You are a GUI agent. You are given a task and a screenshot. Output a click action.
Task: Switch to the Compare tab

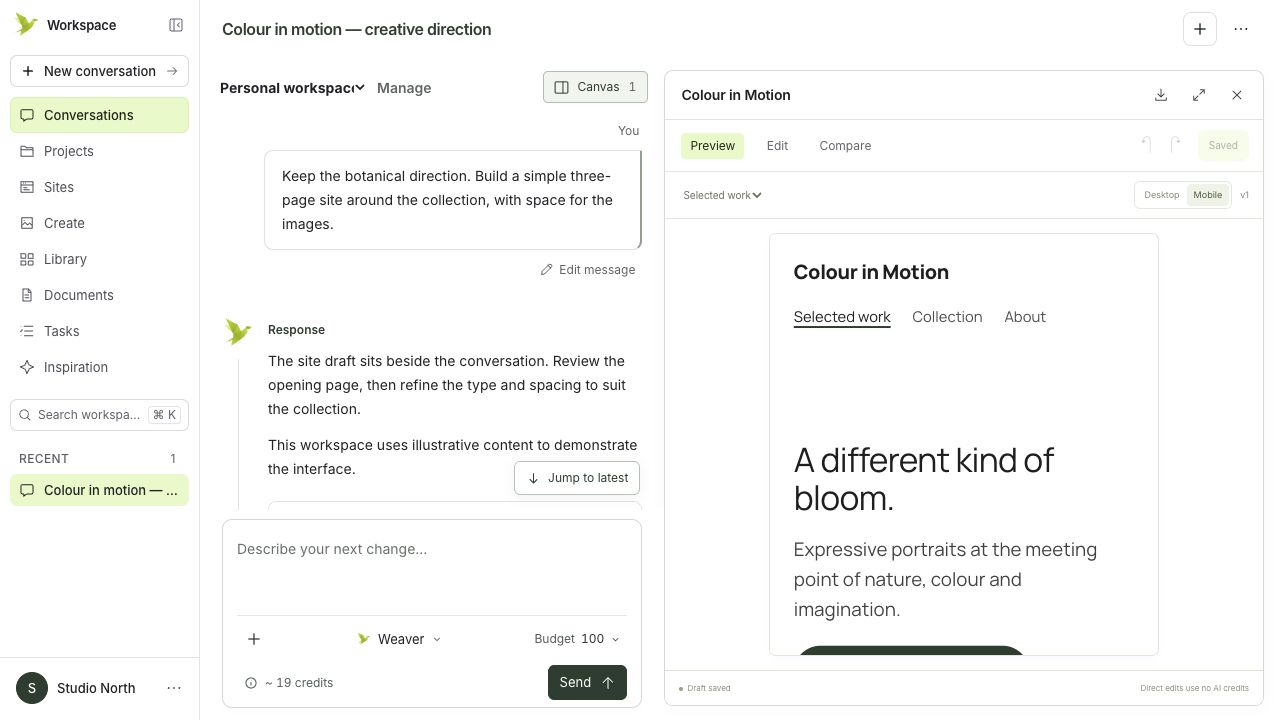[x=845, y=146]
